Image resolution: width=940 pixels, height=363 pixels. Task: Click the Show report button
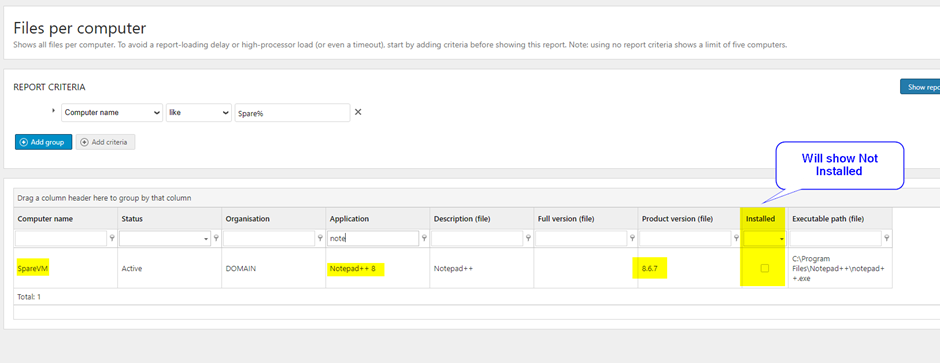click(920, 87)
